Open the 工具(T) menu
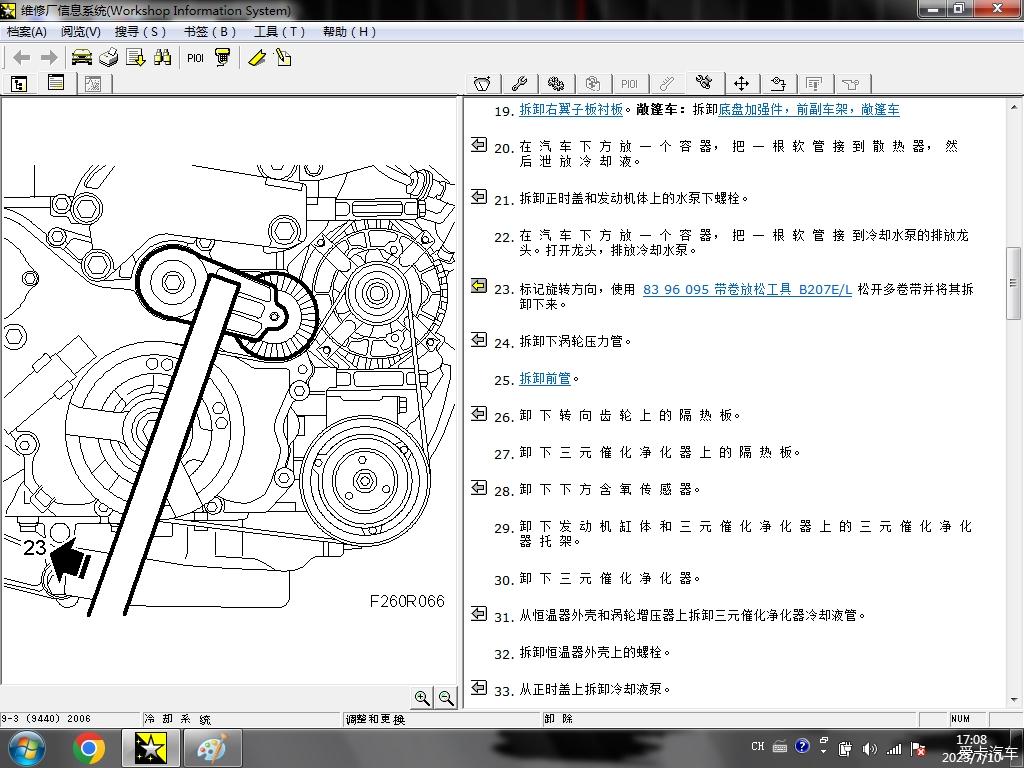Screen dimensions: 1024x768 [280, 31]
